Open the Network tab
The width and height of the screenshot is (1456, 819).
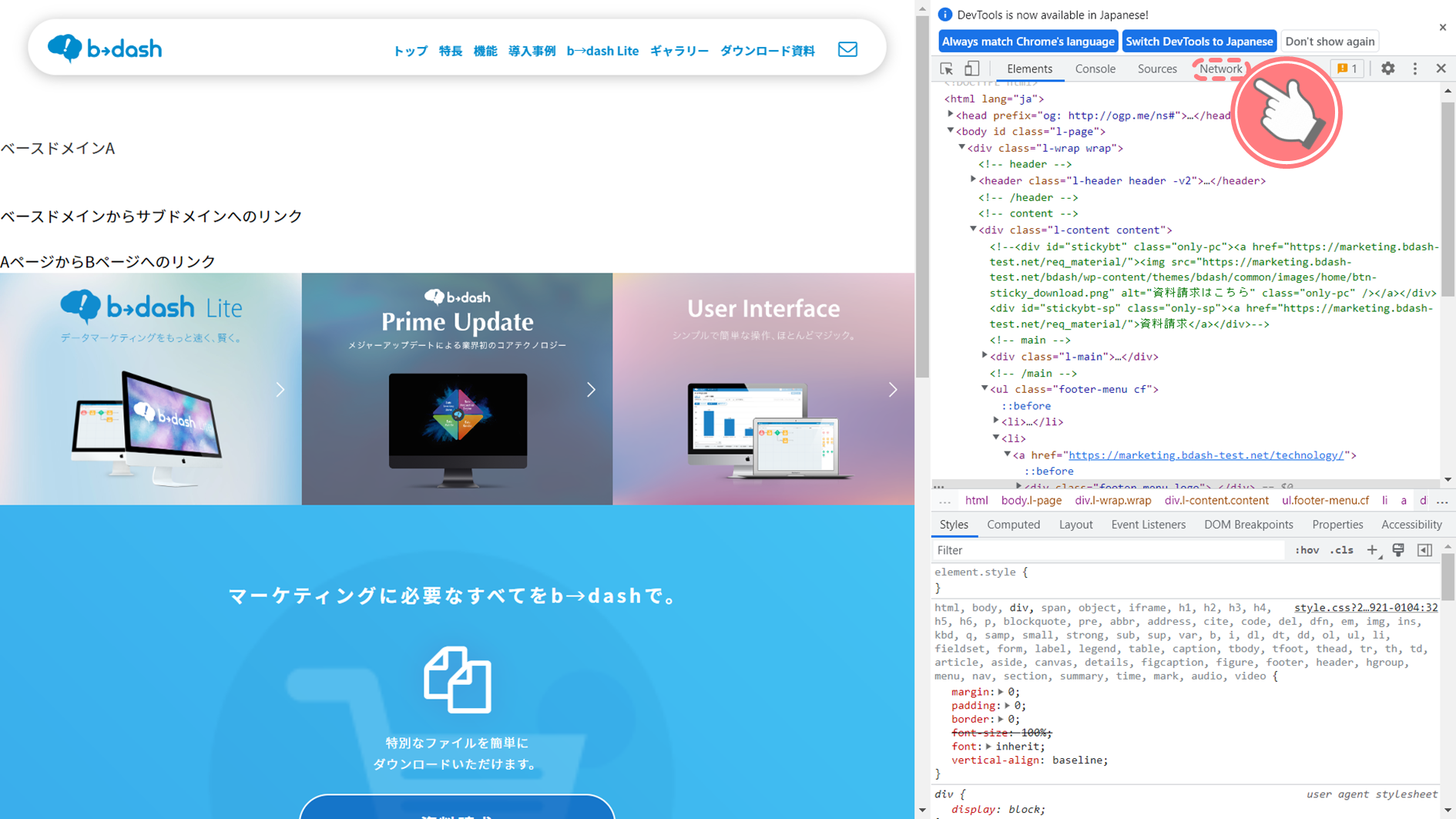point(1220,69)
